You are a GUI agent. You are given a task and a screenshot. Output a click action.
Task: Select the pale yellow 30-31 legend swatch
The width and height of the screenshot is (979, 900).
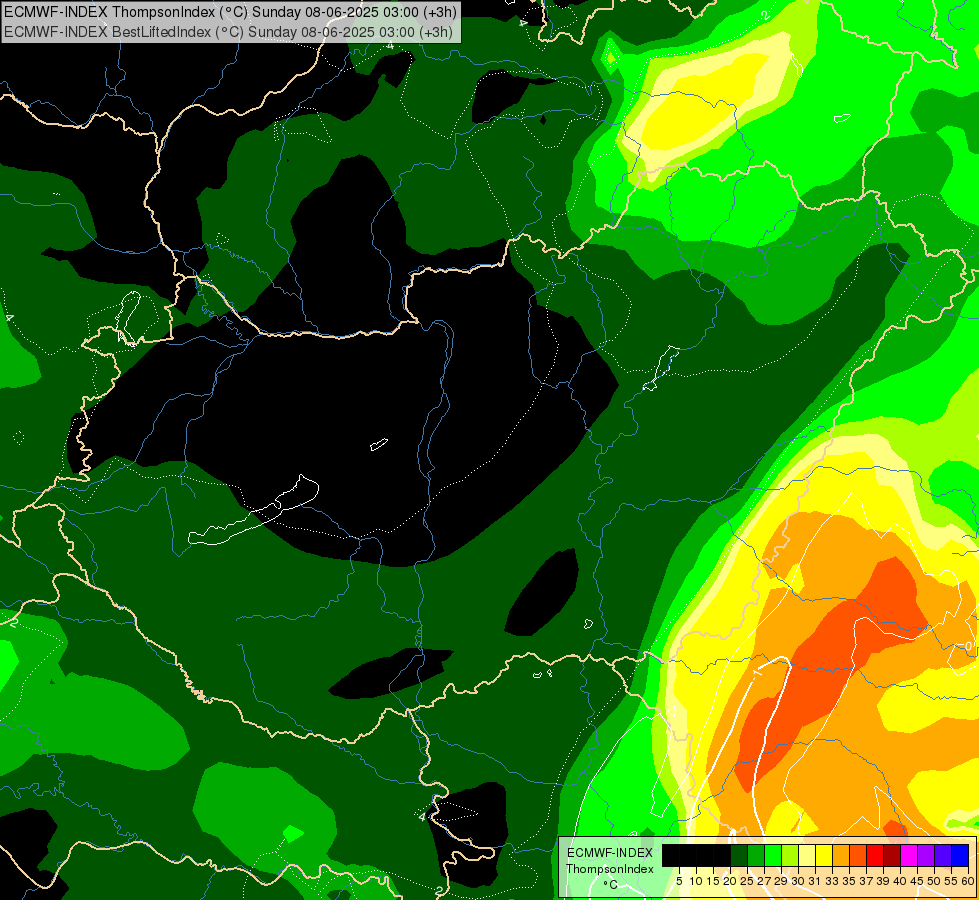click(x=807, y=855)
